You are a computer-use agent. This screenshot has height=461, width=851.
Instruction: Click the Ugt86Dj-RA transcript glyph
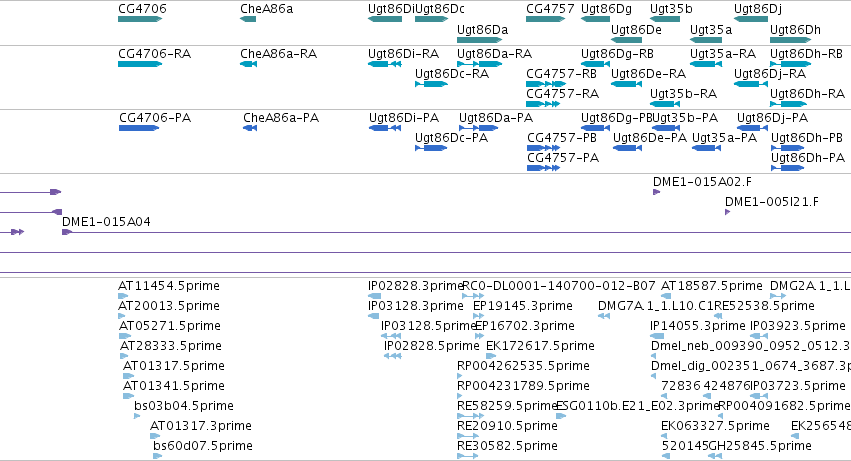[751, 84]
